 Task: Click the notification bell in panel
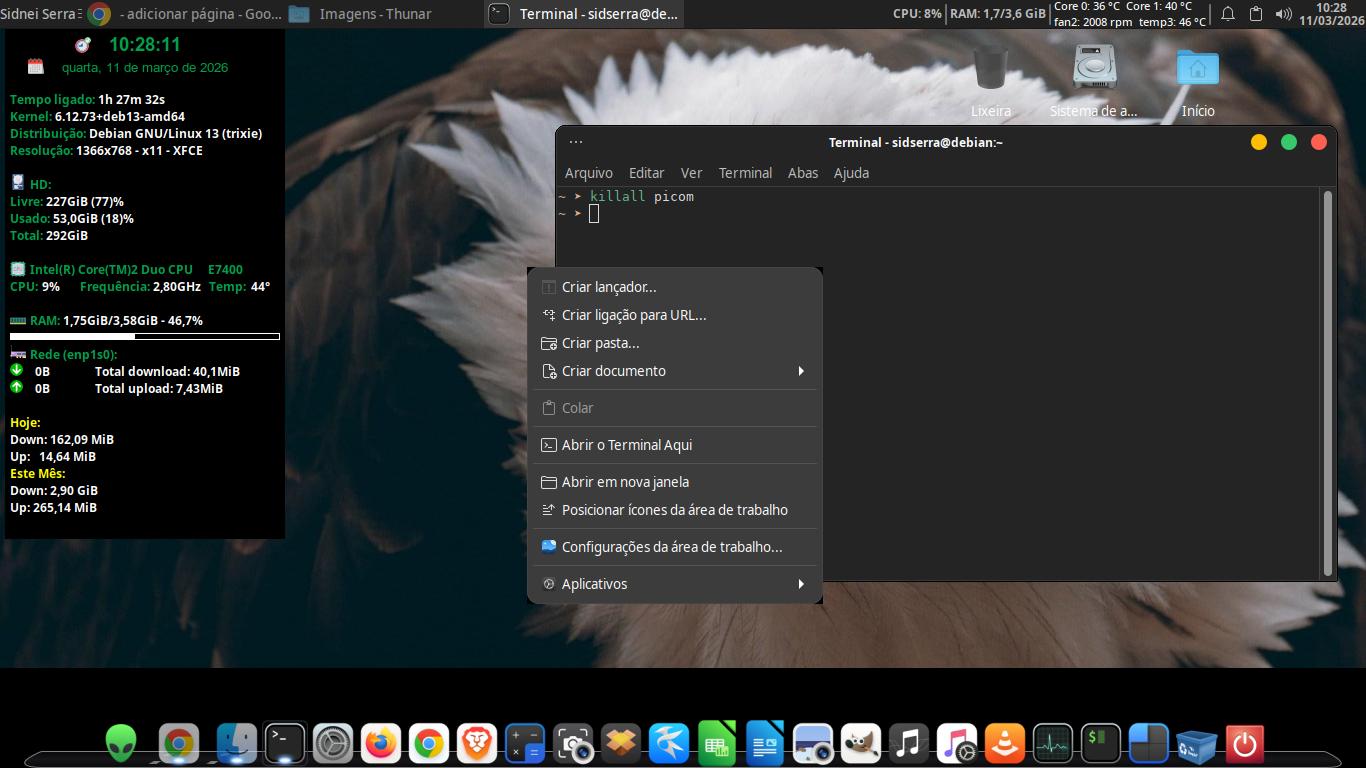pyautogui.click(x=1228, y=14)
